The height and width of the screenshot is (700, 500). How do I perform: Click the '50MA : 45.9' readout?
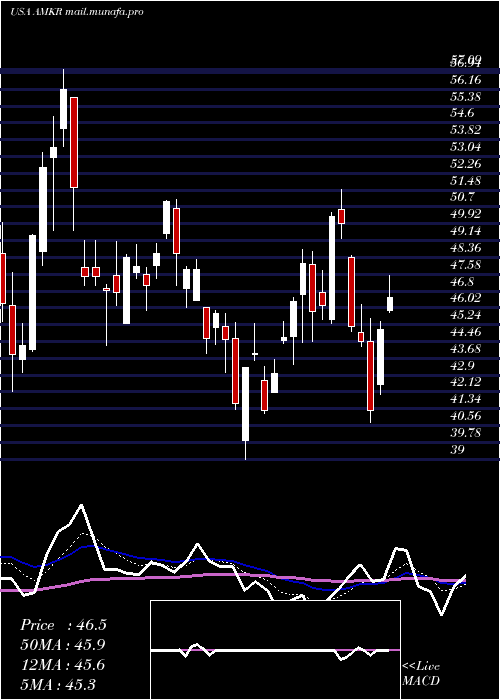tap(63, 645)
